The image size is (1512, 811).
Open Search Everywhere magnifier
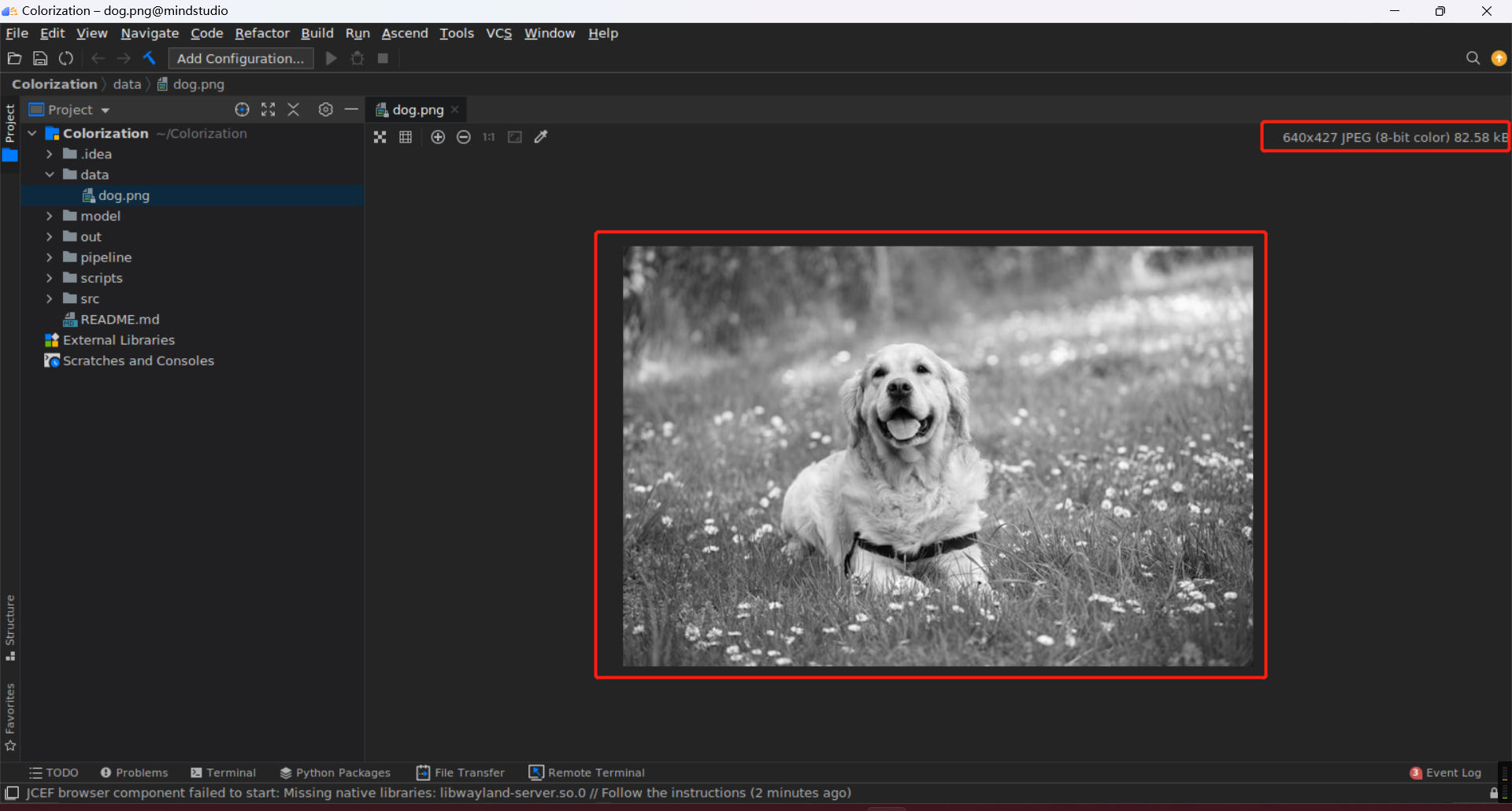(x=1473, y=58)
